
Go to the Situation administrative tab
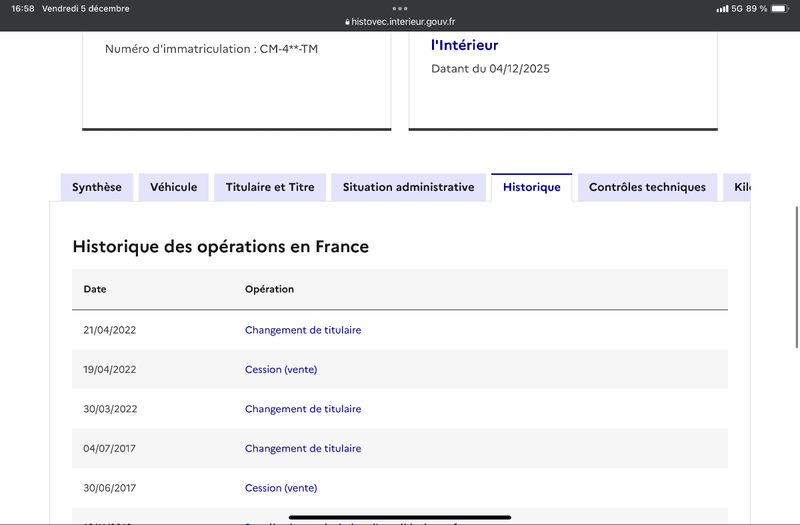pyautogui.click(x=408, y=187)
